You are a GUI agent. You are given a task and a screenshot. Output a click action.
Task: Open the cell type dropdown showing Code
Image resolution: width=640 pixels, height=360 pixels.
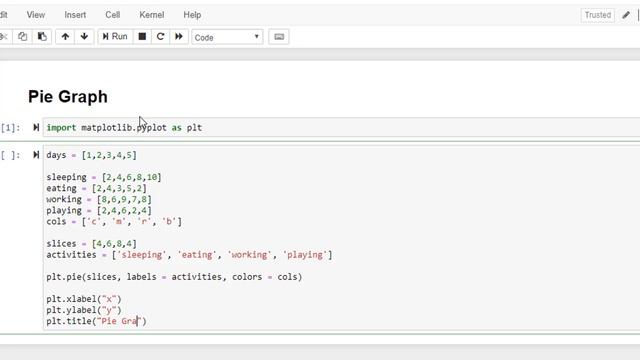227,37
